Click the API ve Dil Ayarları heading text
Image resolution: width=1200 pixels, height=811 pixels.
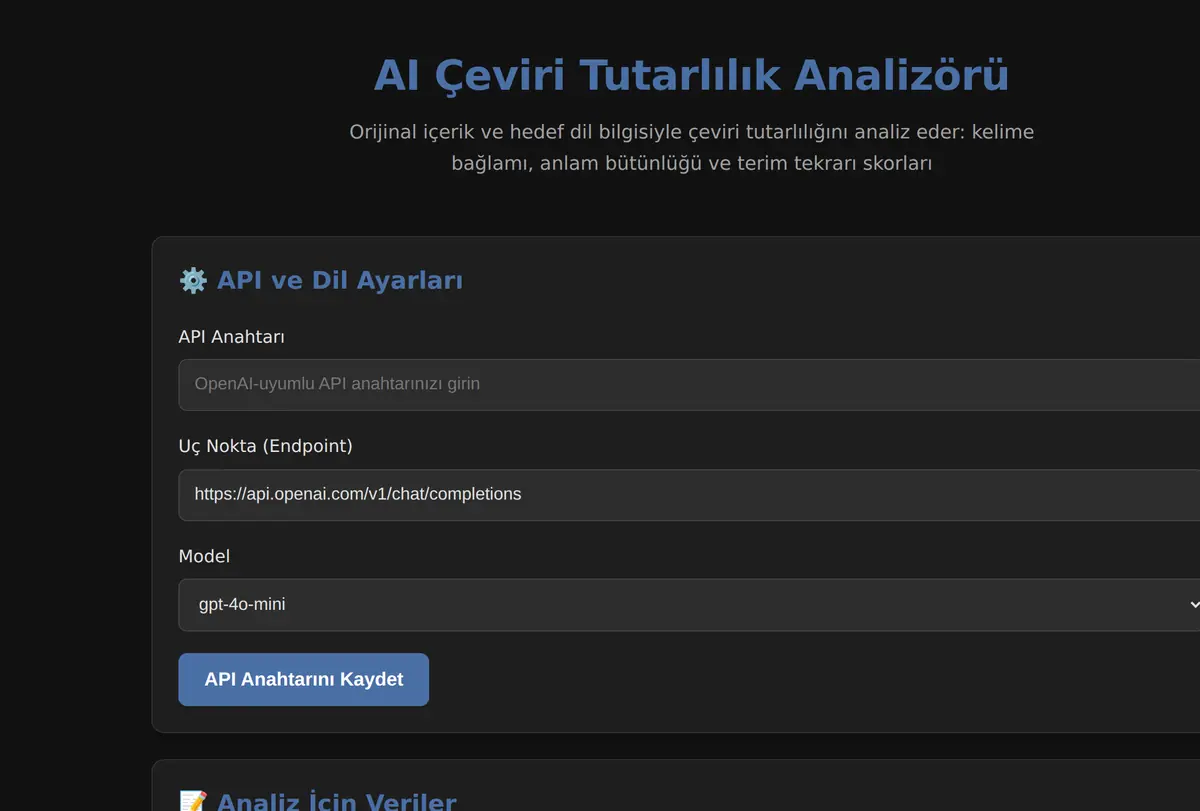[340, 280]
